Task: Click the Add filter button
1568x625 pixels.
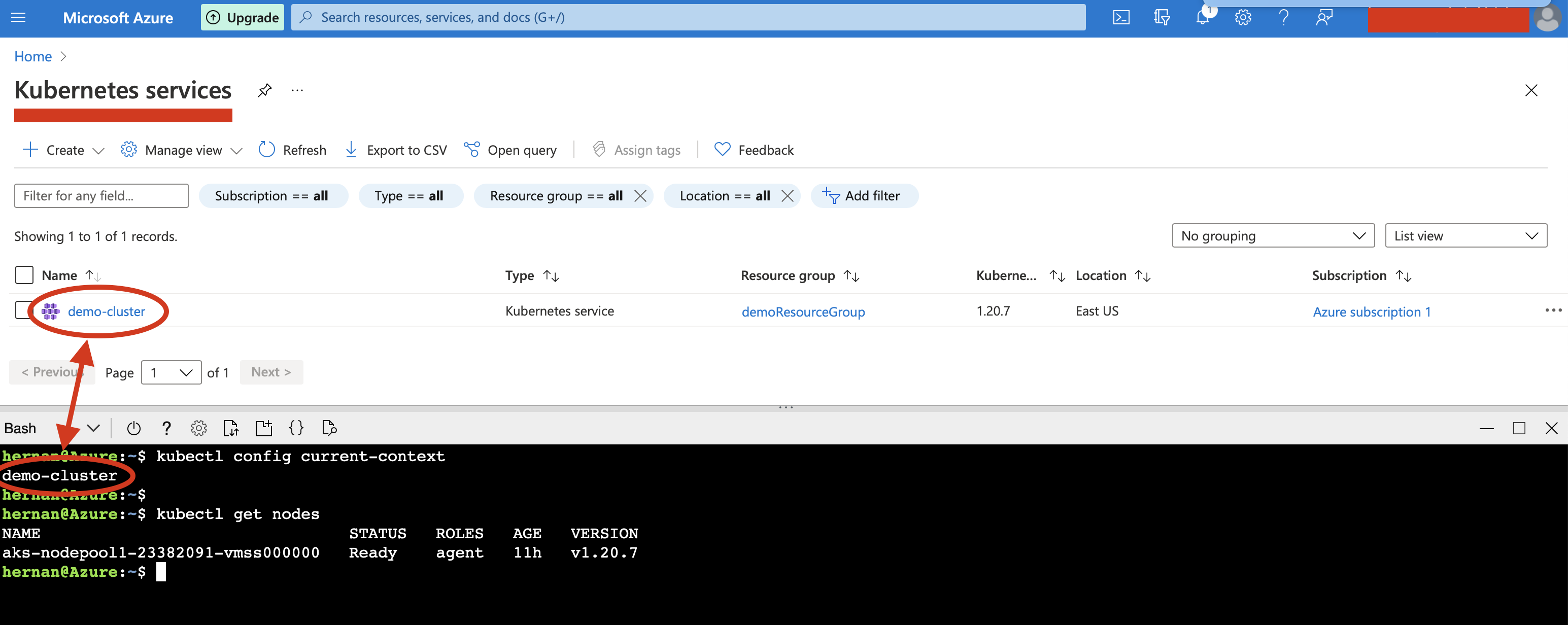Action: (864, 196)
